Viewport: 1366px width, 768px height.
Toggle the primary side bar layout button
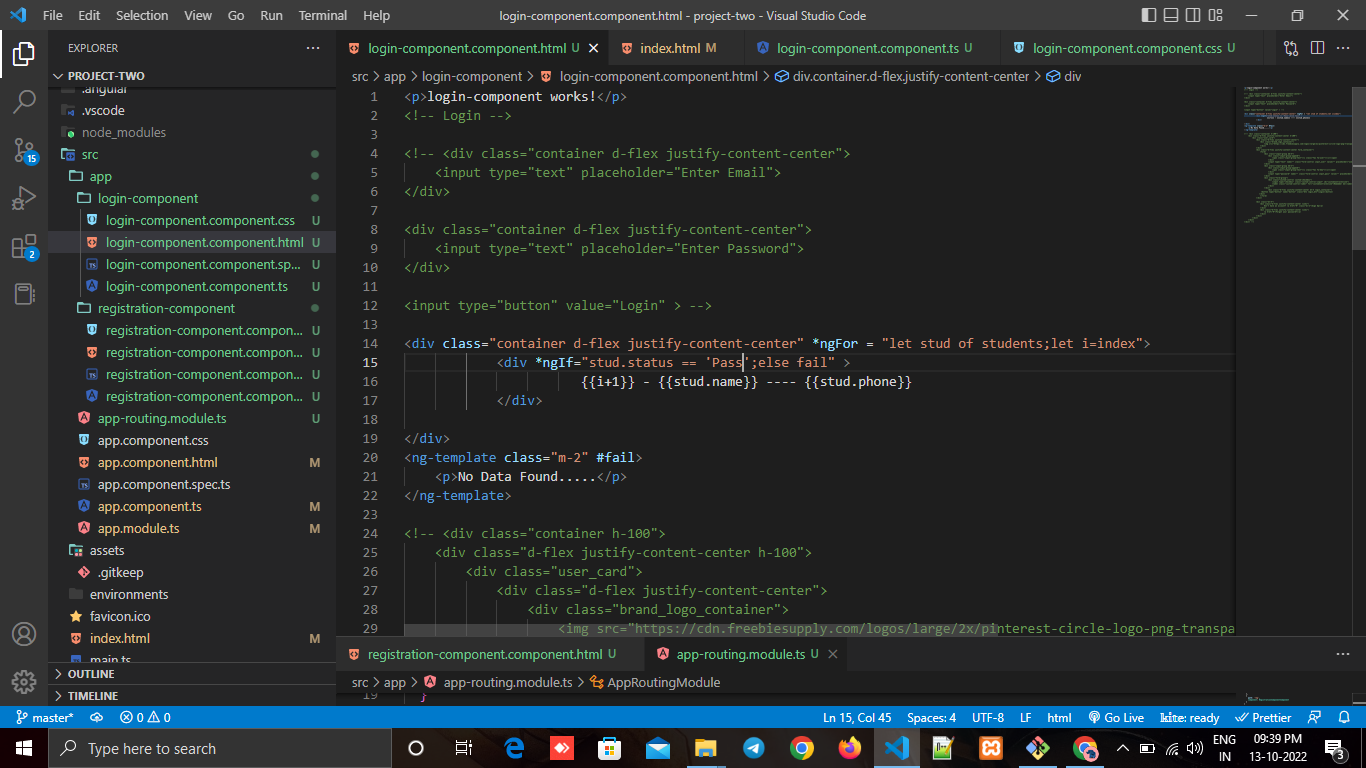[x=1148, y=16]
